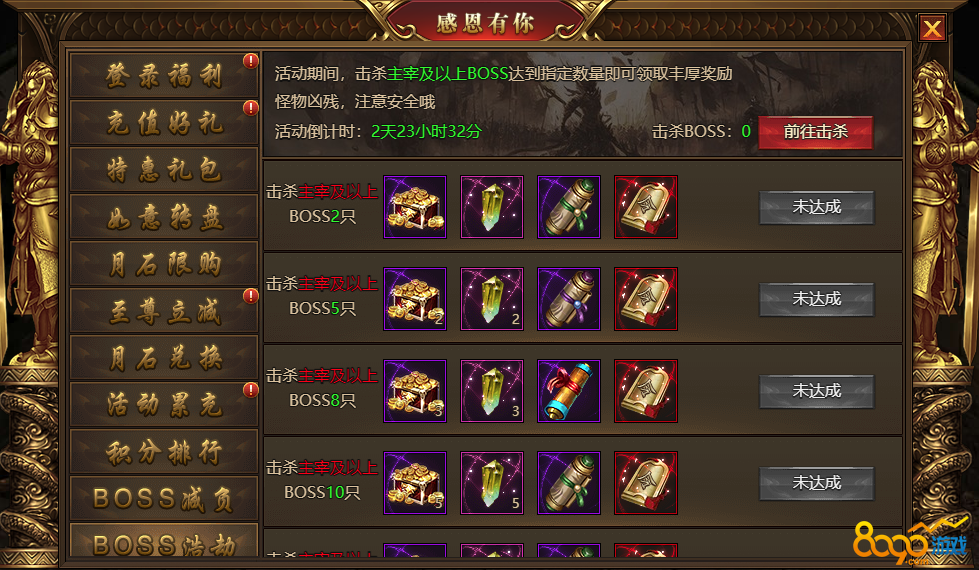Select purple-tied scroll in BOSS5只 row
The width and height of the screenshot is (979, 570).
[x=569, y=299]
